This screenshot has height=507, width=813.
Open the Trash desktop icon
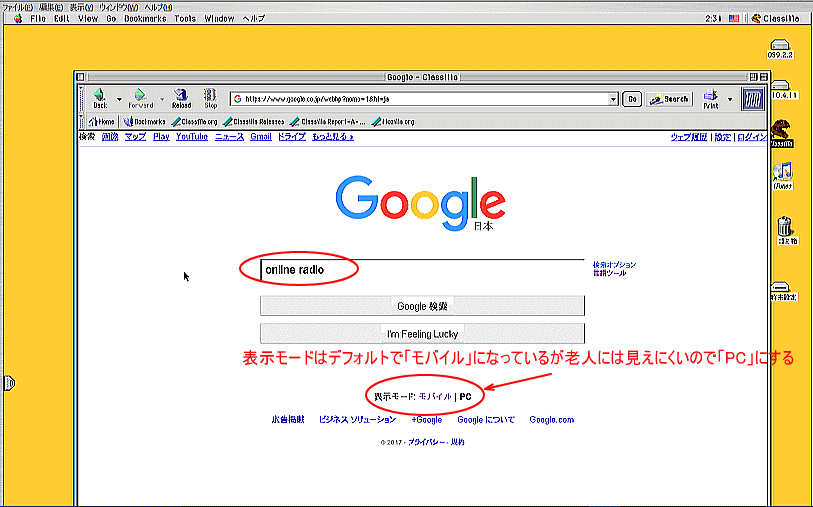(785, 228)
